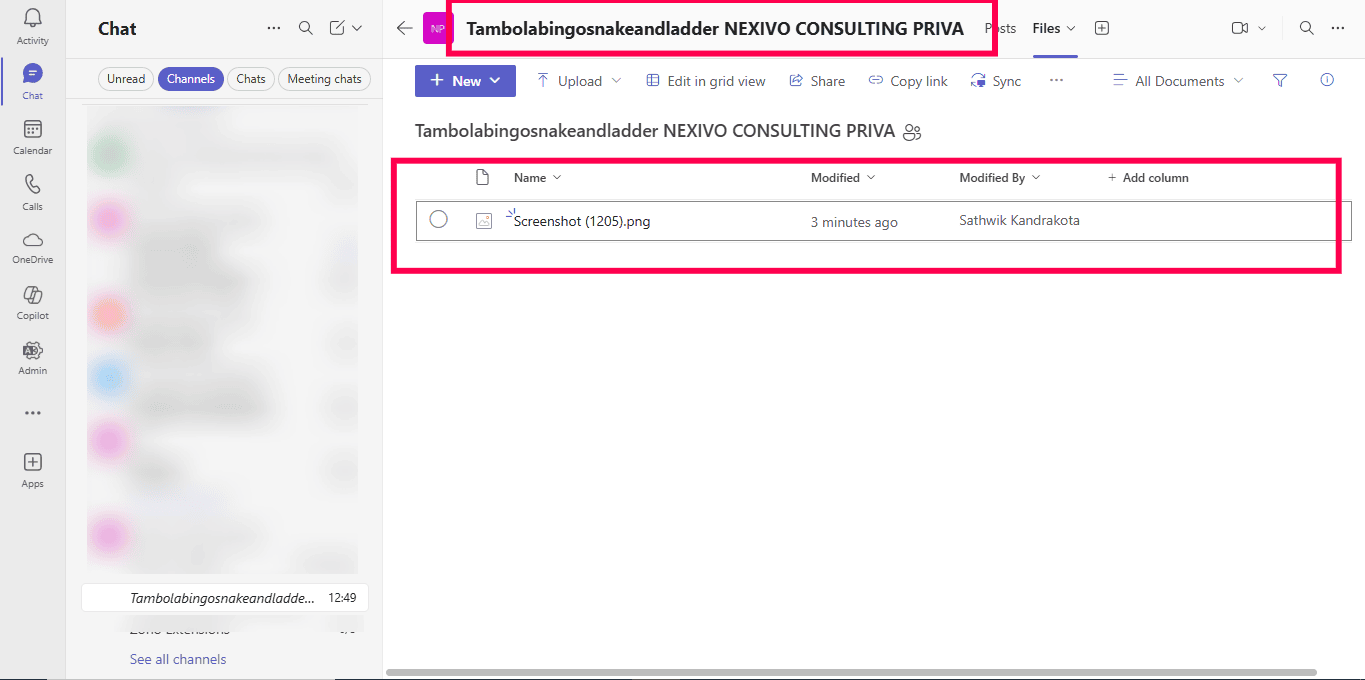
Task: Click the horizontal scrollbar at the bottom
Action: tap(851, 672)
